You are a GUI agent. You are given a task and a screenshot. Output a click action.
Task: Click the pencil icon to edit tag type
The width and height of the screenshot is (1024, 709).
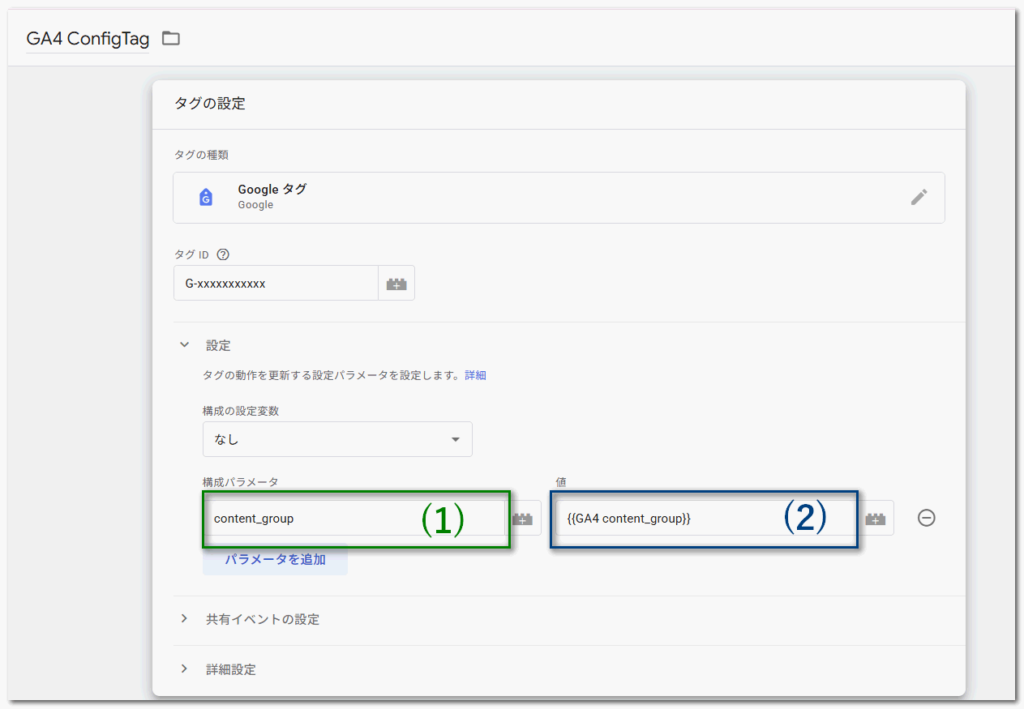pyautogui.click(x=919, y=197)
